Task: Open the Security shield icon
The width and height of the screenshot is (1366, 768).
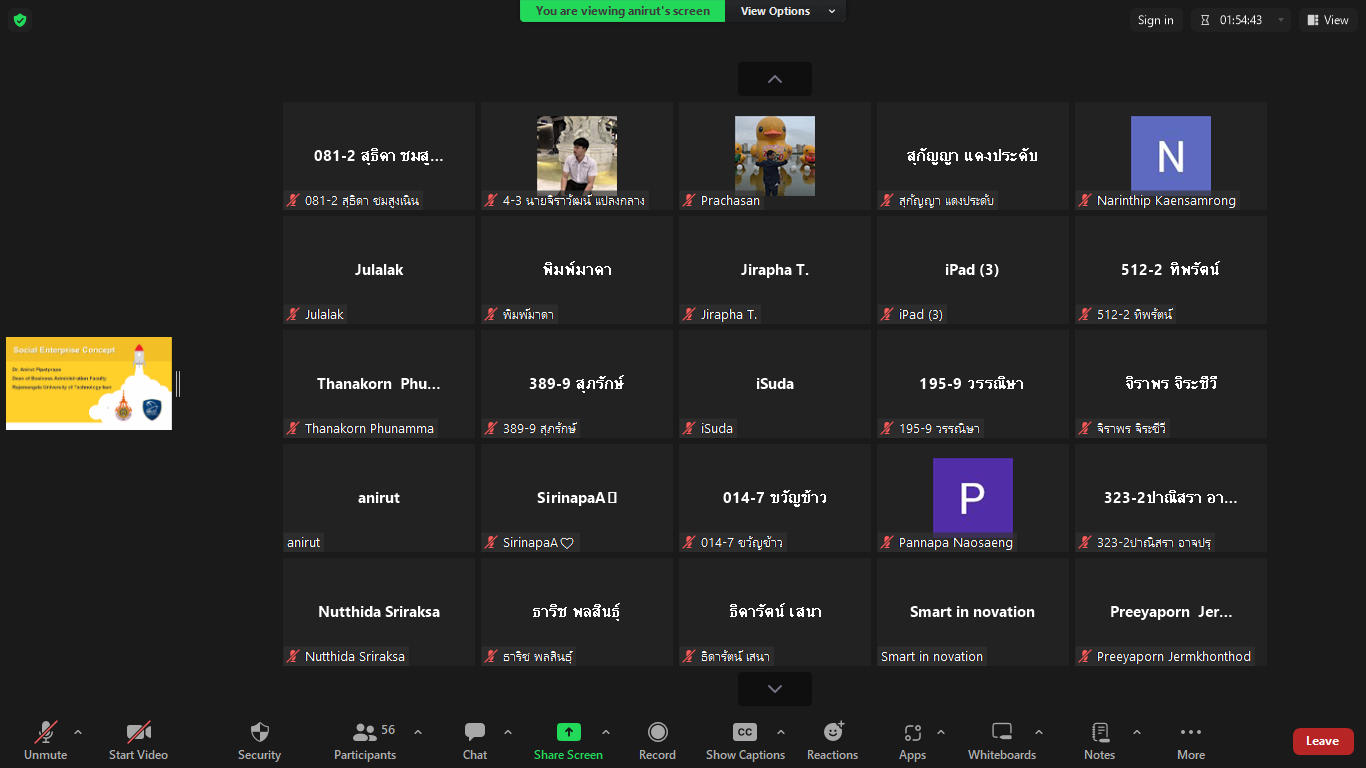Action: coord(260,732)
